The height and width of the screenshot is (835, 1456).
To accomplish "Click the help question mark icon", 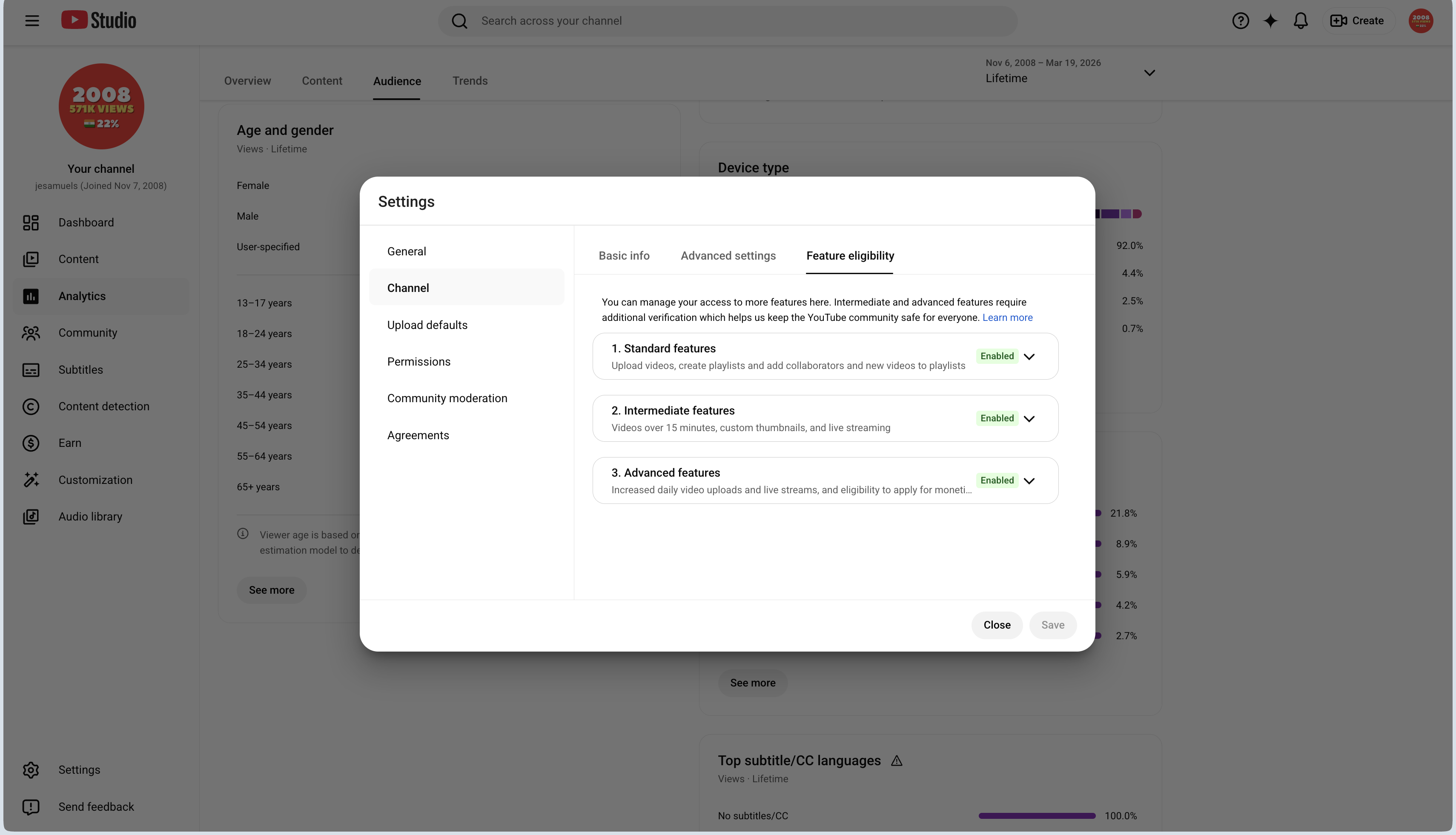I will pos(1240,21).
